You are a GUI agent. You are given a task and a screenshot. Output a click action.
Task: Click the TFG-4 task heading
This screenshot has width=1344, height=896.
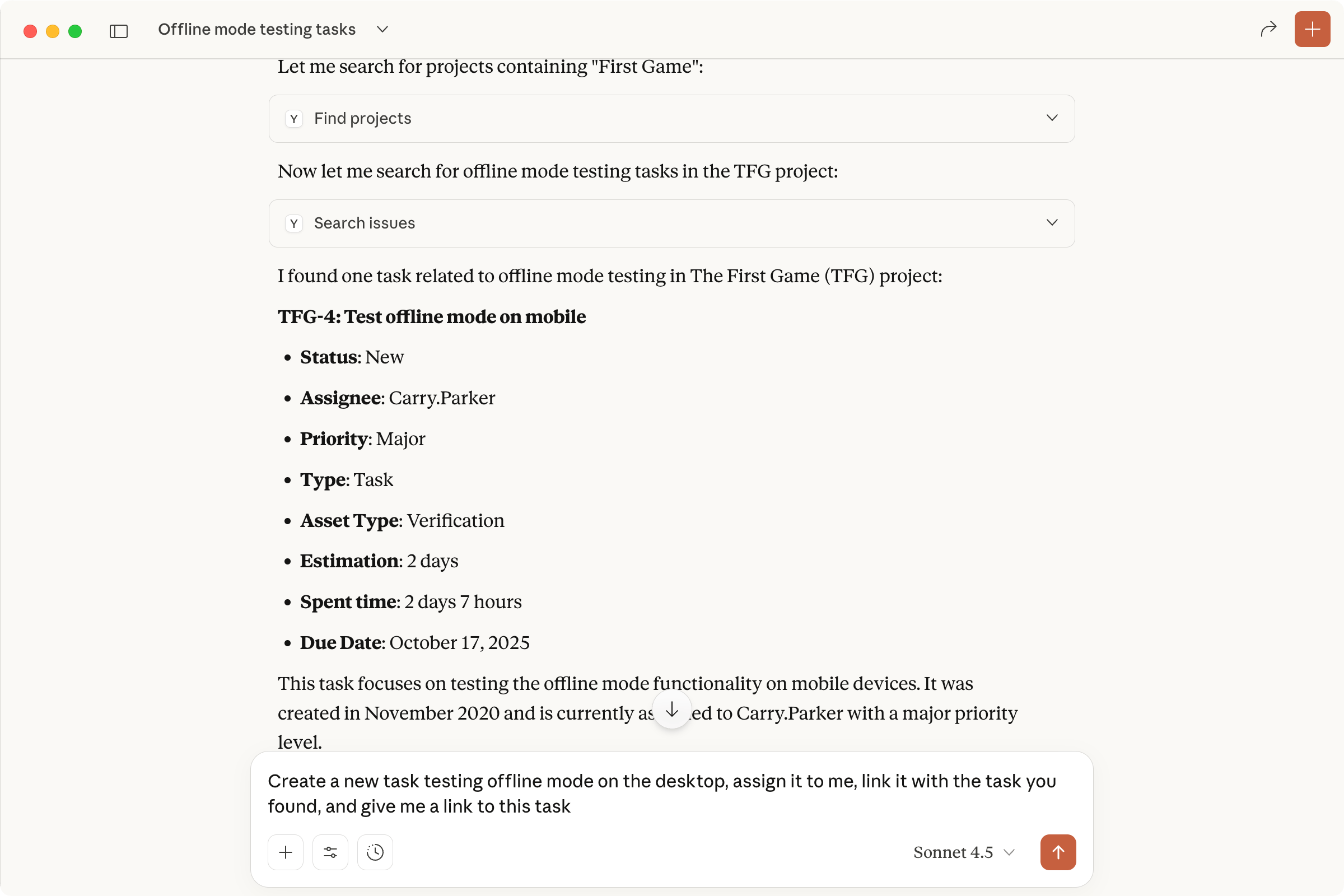pyautogui.click(x=431, y=316)
